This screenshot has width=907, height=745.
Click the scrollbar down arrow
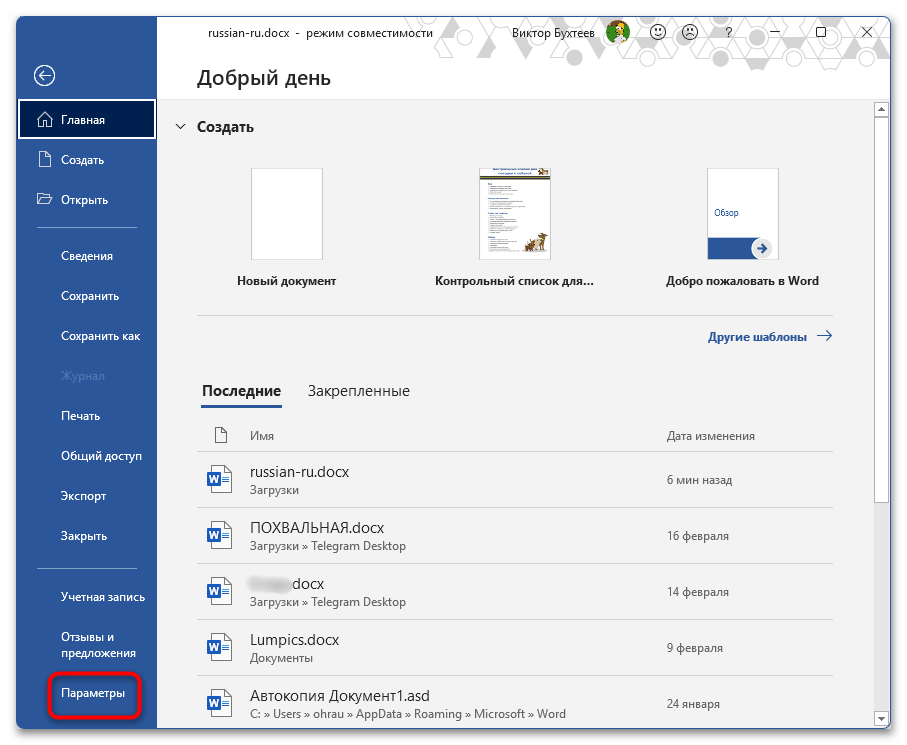pos(881,719)
